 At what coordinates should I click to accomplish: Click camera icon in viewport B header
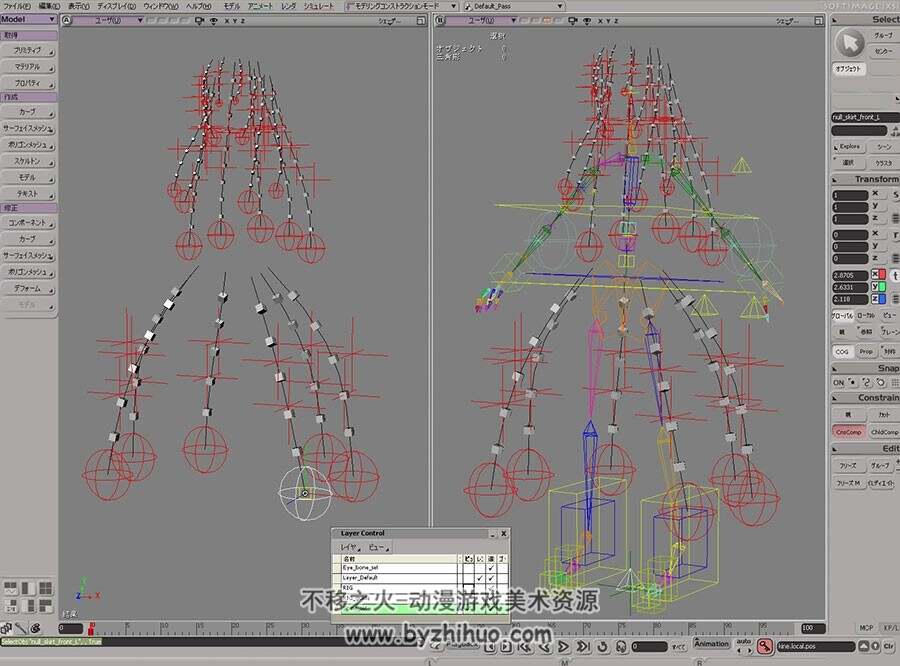click(x=572, y=21)
